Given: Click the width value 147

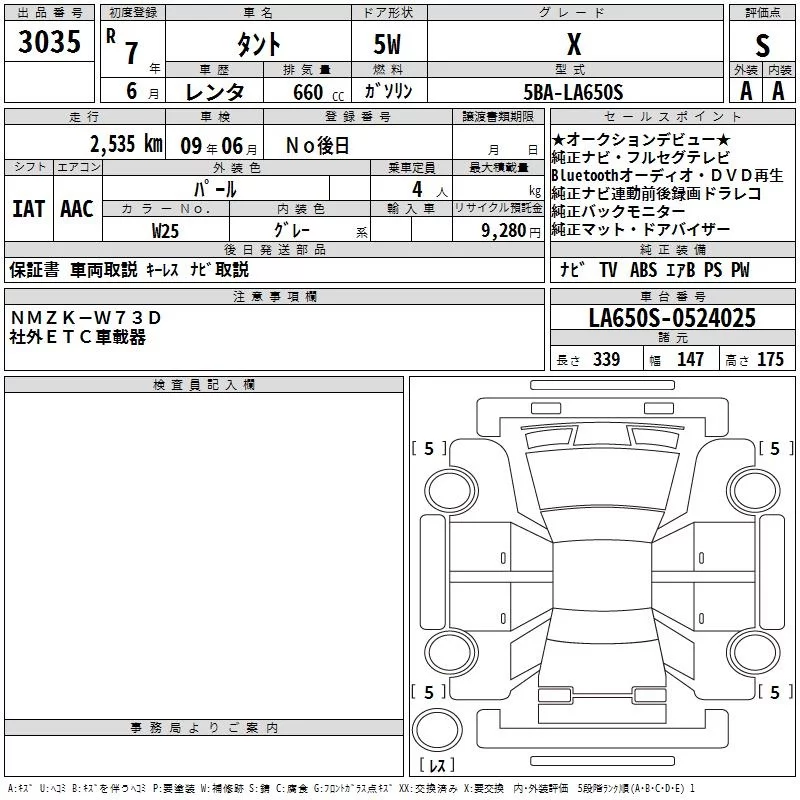Looking at the screenshot, I should [x=690, y=359].
